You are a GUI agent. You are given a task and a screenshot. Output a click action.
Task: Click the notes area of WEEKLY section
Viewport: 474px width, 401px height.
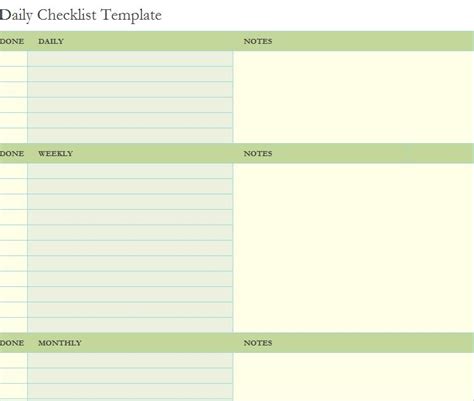pyautogui.click(x=354, y=248)
